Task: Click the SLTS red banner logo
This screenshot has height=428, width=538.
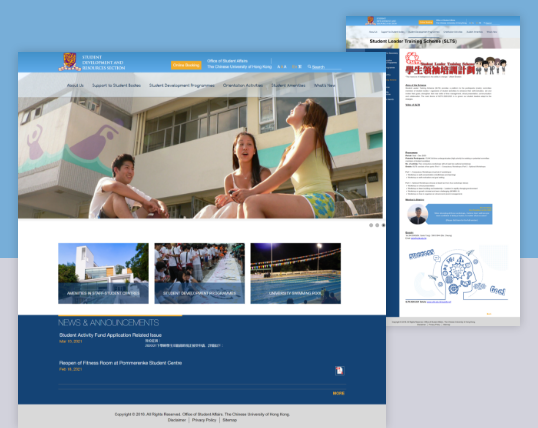Action: coord(456,63)
